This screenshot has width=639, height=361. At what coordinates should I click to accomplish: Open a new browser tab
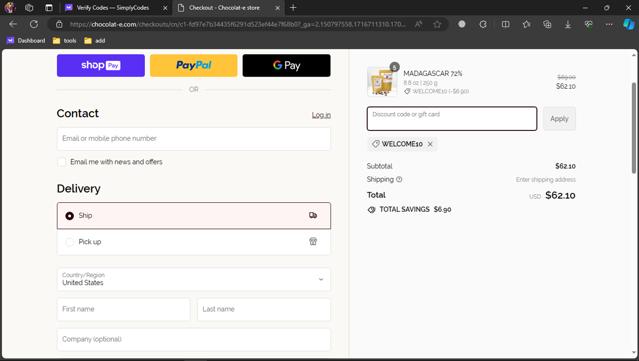[x=293, y=7]
